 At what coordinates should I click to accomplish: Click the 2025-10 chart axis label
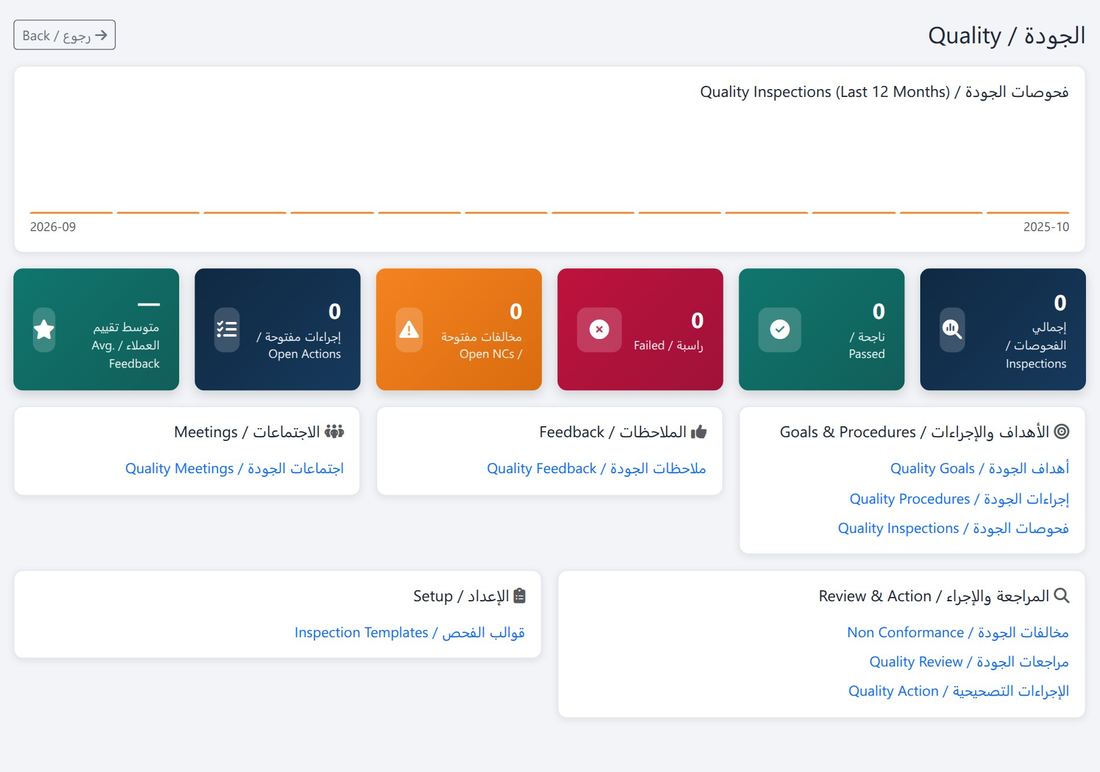[1046, 227]
